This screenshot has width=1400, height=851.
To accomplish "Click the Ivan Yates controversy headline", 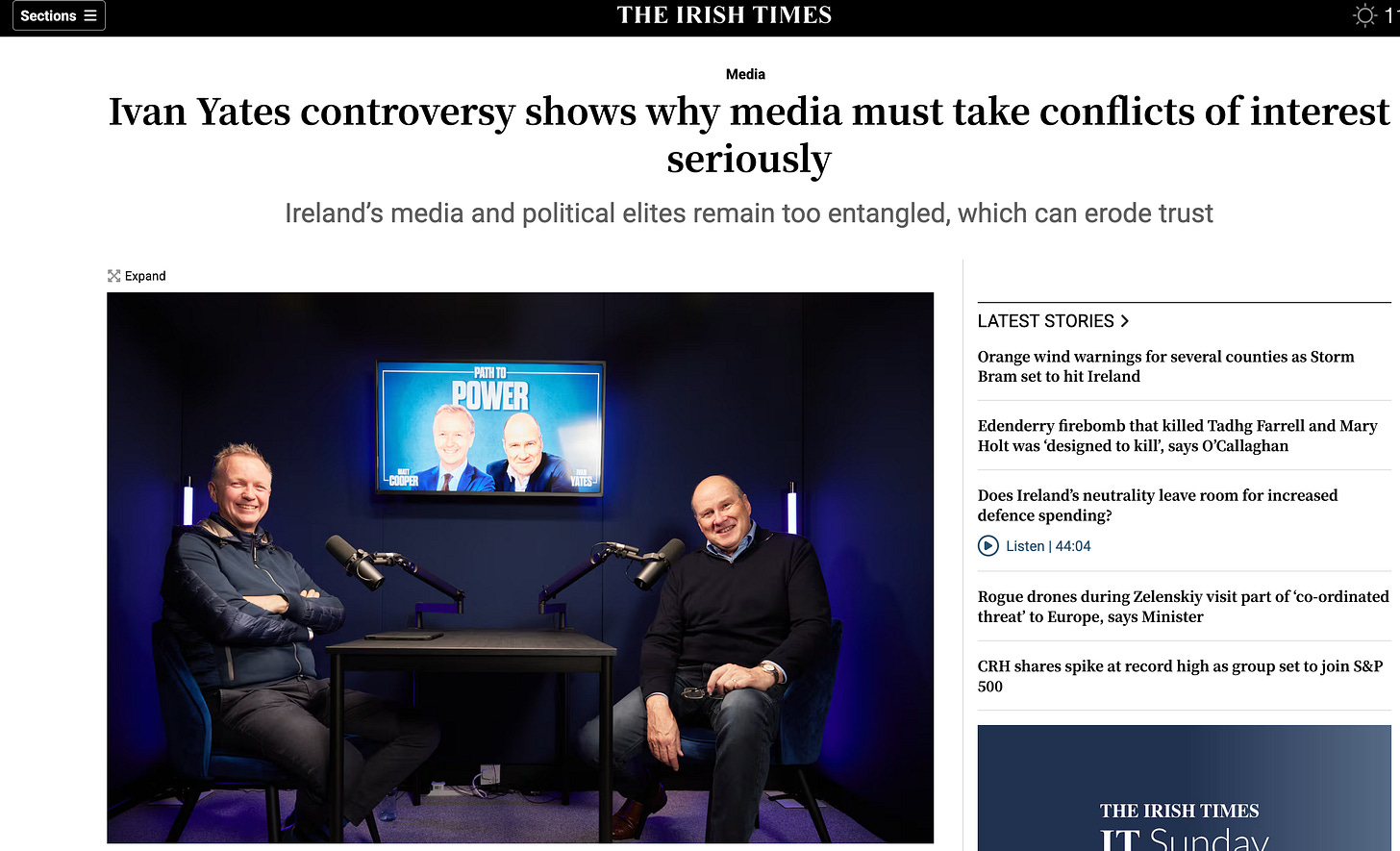I will click(748, 135).
